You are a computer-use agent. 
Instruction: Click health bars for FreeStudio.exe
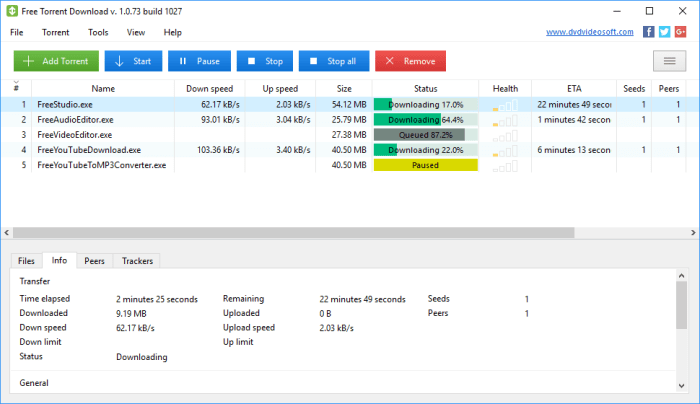[505, 105]
